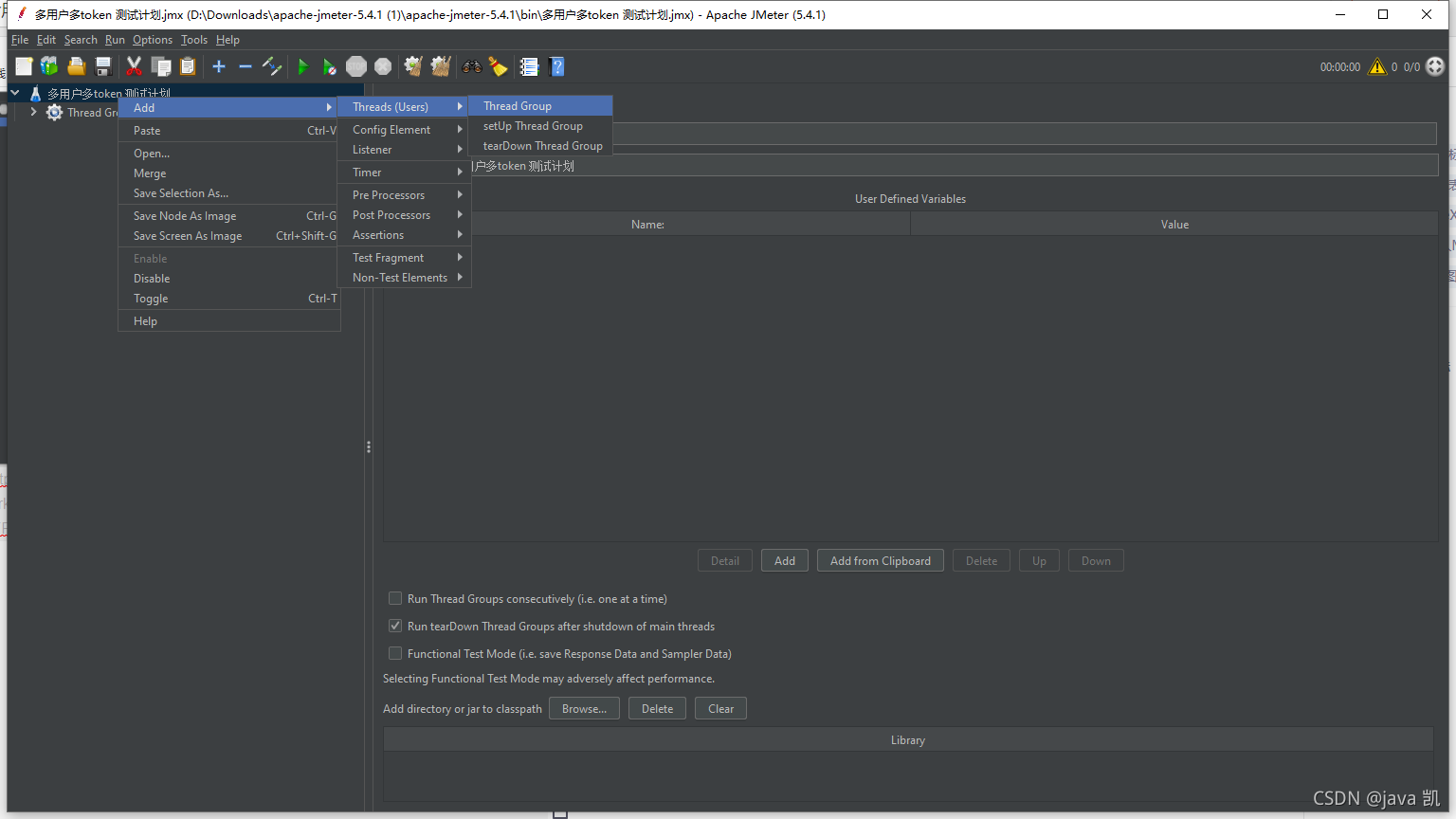Select Paste in the context menu
This screenshot has width=1456, height=819.
pyautogui.click(x=228, y=131)
